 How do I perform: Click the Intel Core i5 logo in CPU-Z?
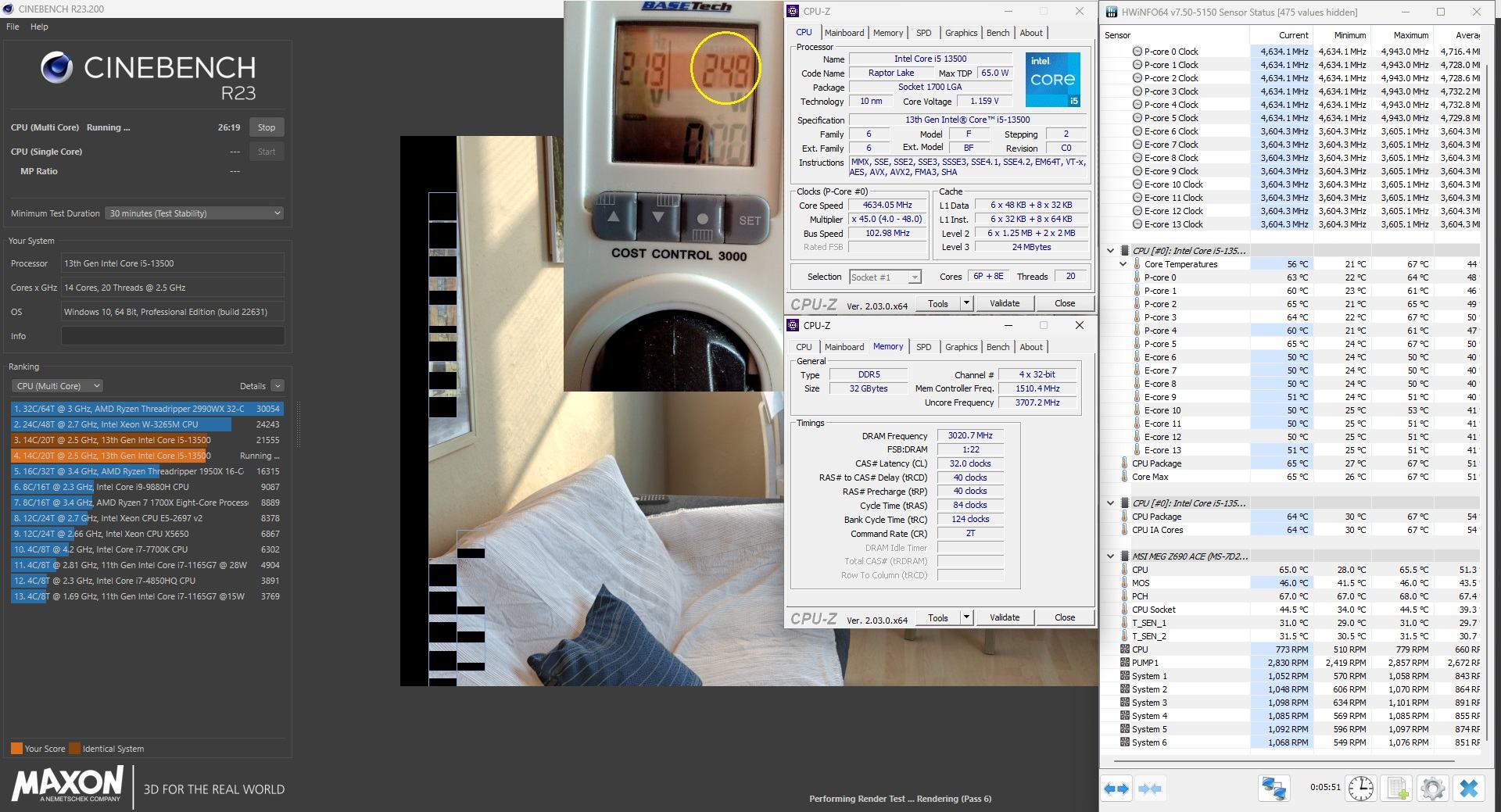(1052, 80)
